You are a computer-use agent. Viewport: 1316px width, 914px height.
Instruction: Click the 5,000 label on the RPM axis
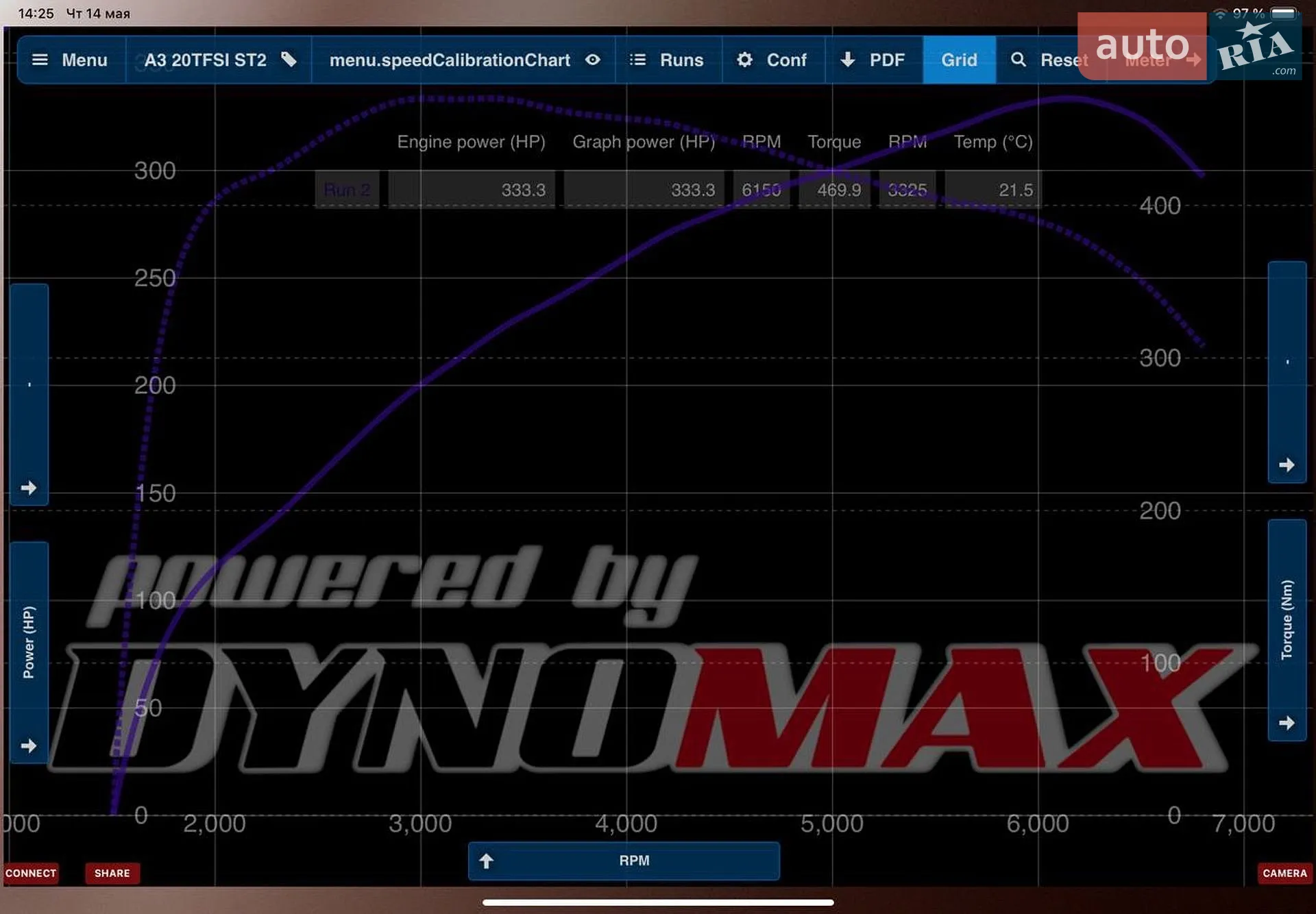(x=832, y=824)
